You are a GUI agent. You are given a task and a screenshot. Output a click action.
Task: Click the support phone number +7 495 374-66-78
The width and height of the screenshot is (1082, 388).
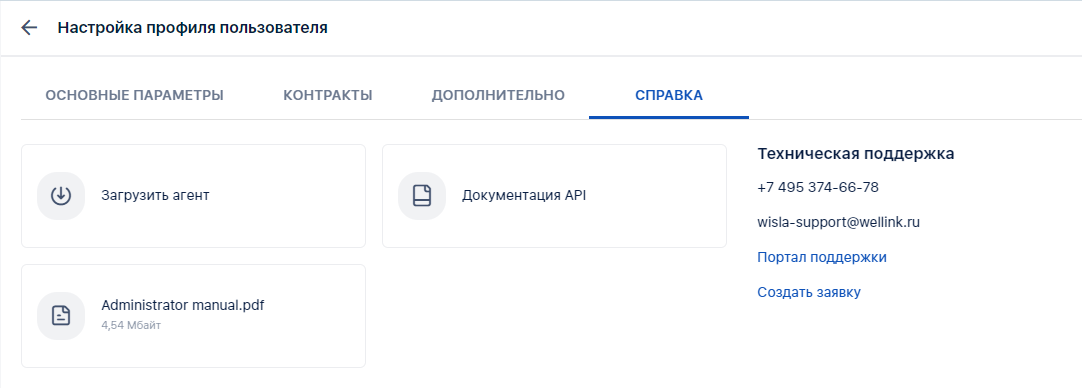click(x=818, y=188)
